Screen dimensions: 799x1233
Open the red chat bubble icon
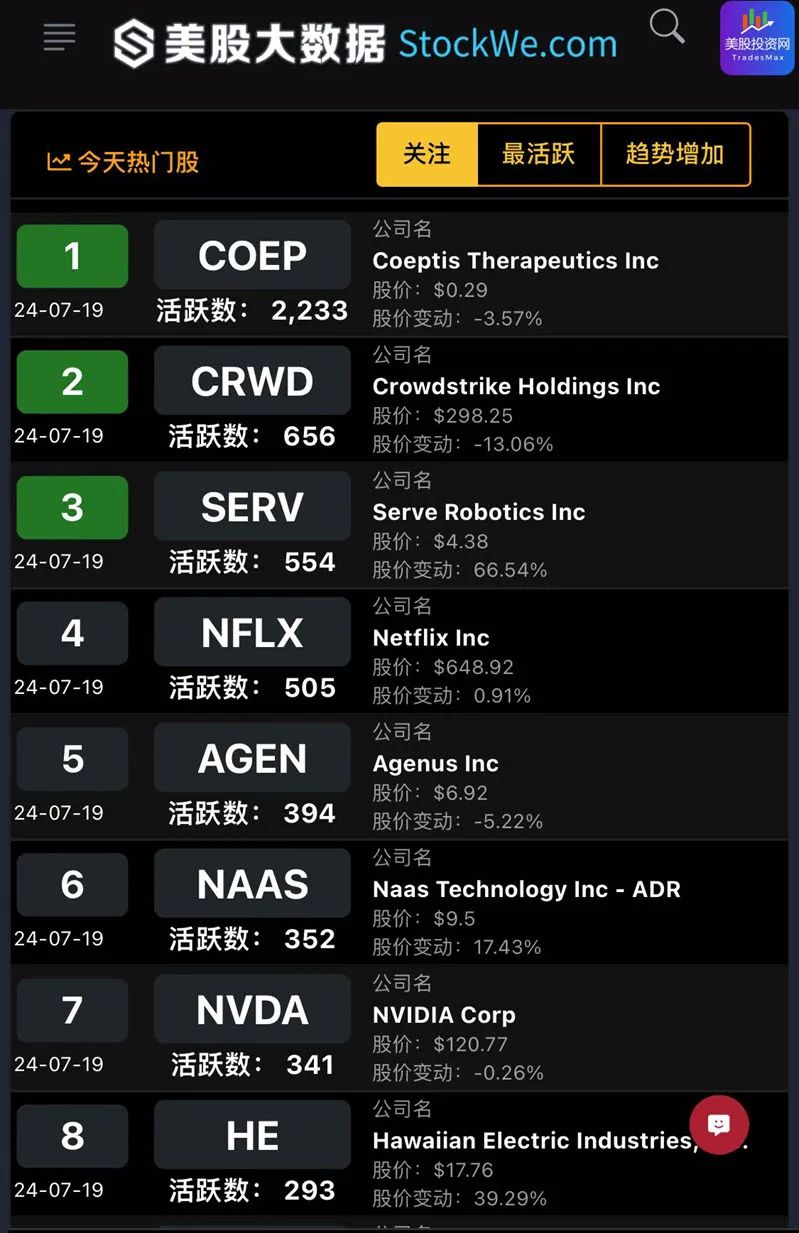718,1125
